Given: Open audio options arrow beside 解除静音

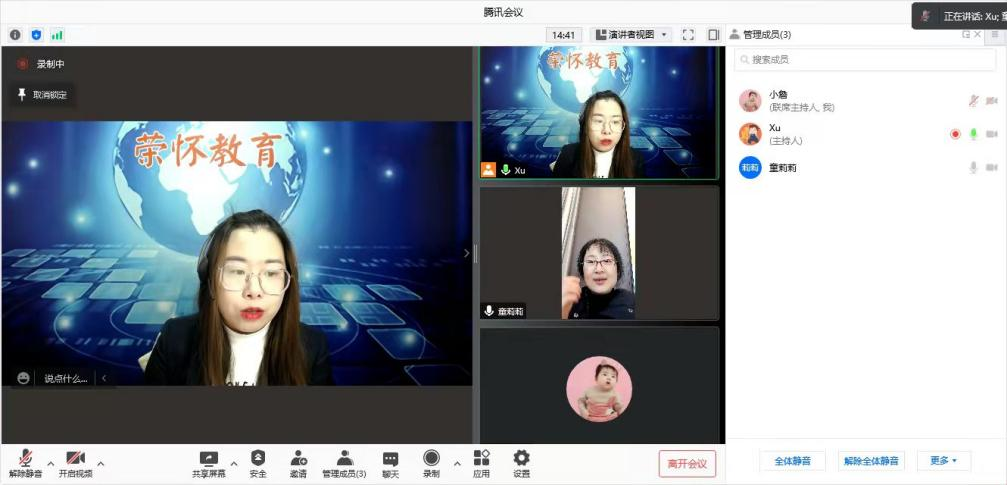Looking at the screenshot, I should click(51, 463).
